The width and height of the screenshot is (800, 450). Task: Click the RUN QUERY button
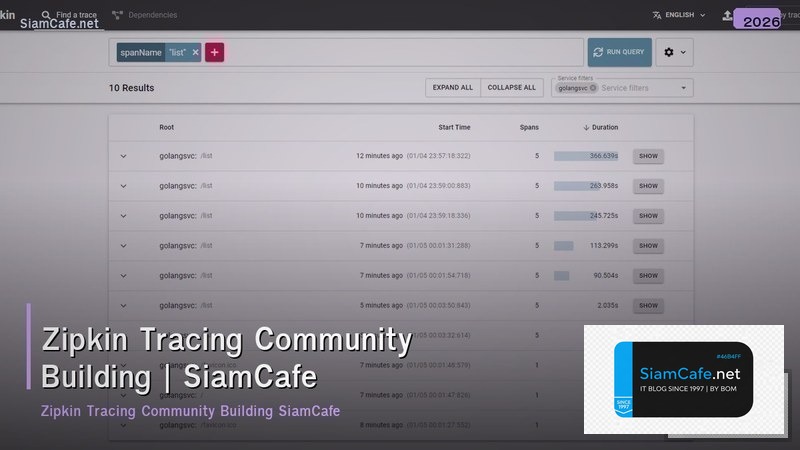pyautogui.click(x=619, y=52)
